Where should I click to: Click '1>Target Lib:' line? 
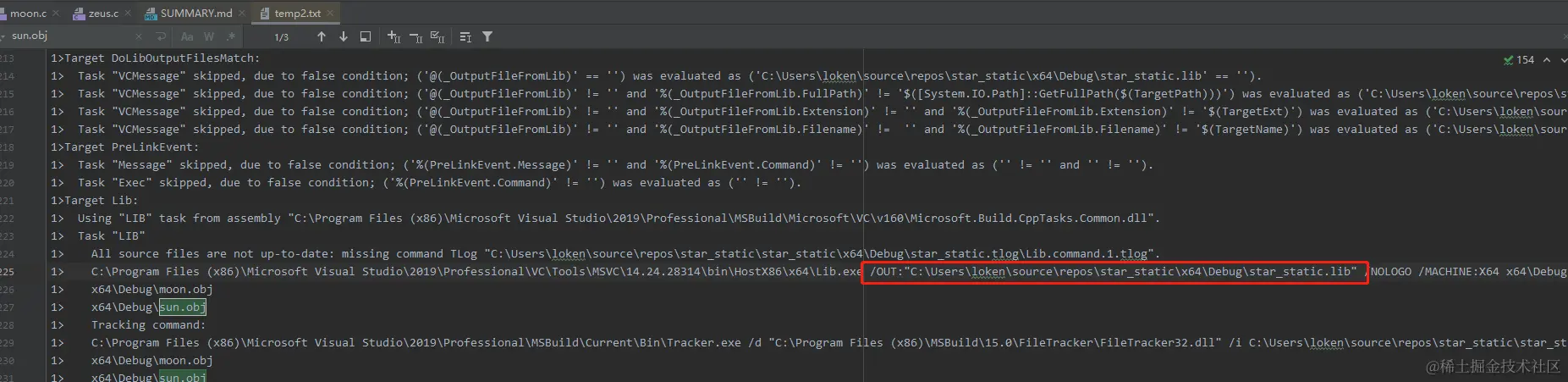[x=94, y=201]
